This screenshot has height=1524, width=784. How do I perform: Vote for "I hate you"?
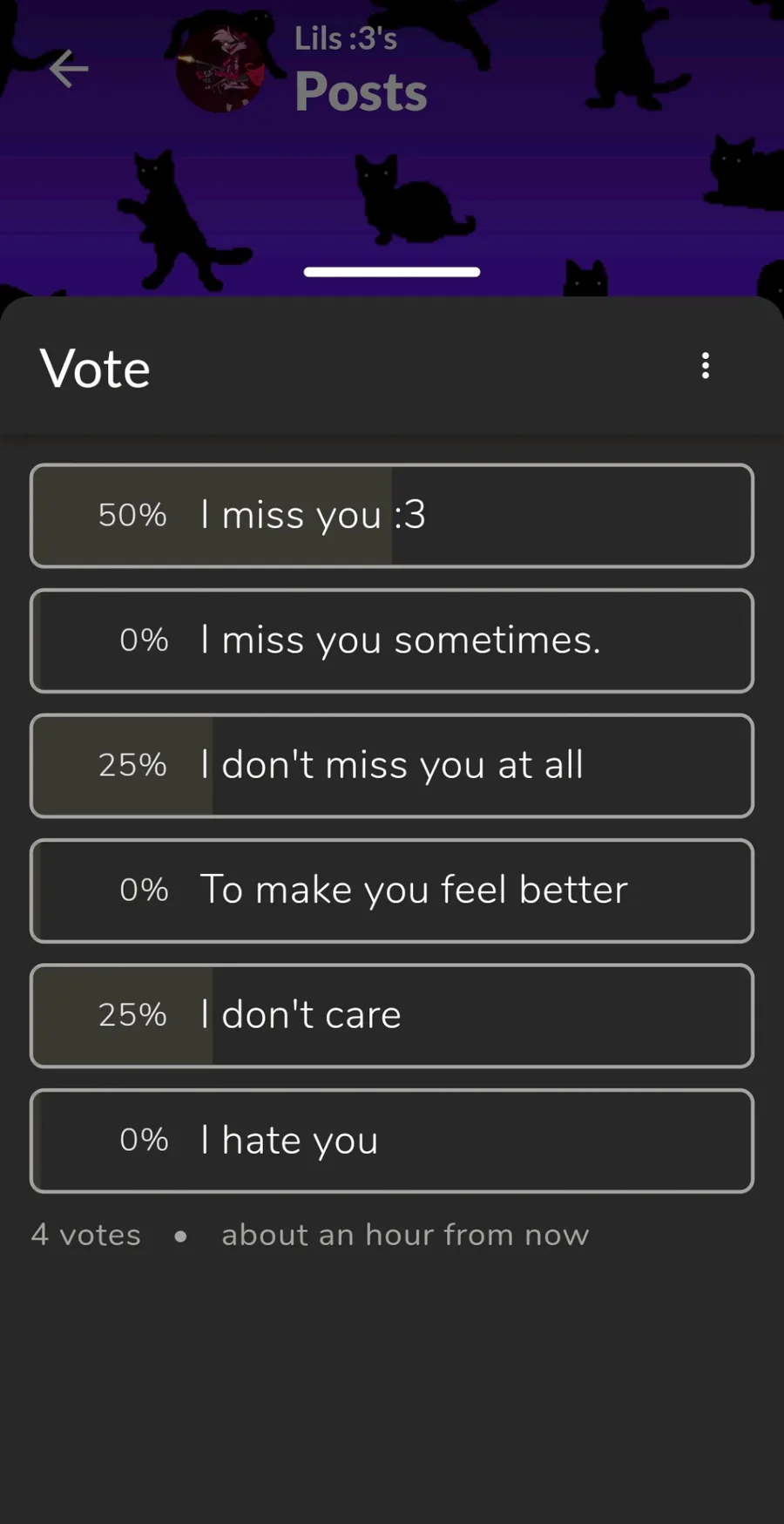pos(392,1141)
